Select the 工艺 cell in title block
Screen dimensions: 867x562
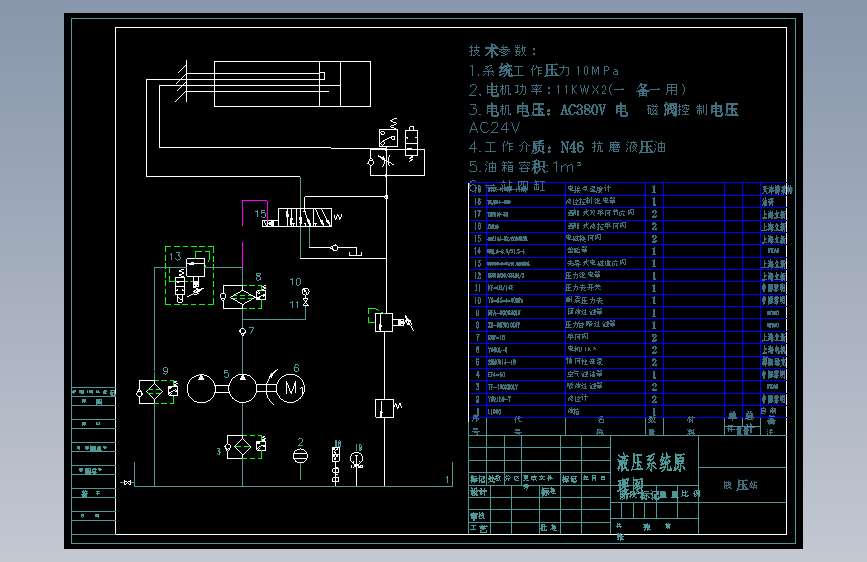coord(478,528)
